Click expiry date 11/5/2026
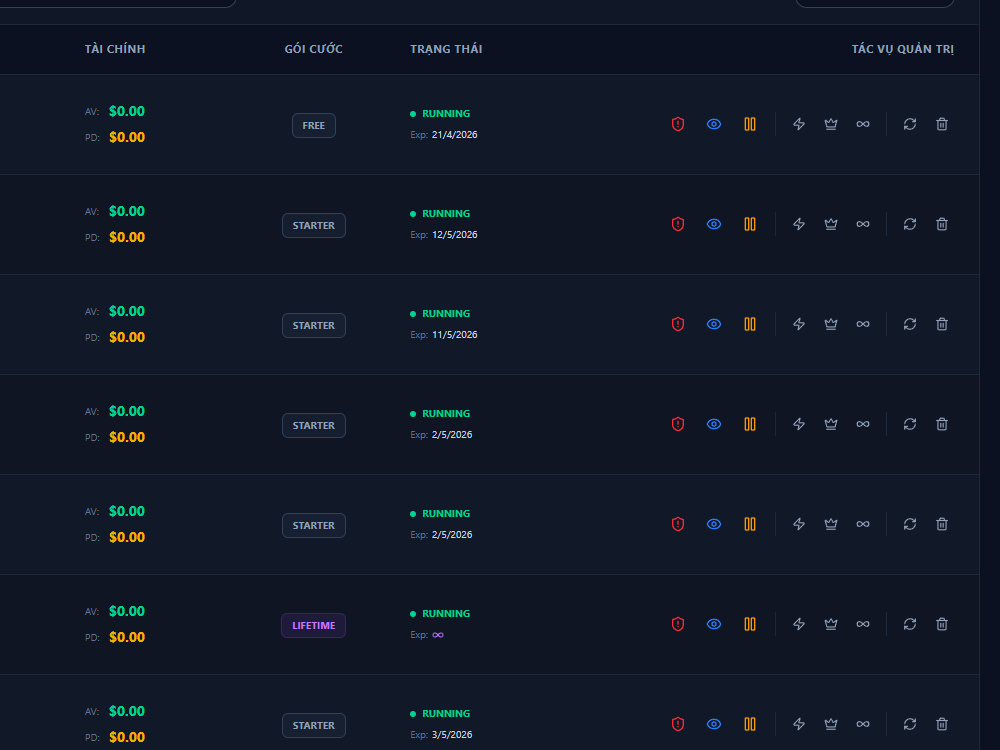This screenshot has height=750, width=1000. pos(455,335)
